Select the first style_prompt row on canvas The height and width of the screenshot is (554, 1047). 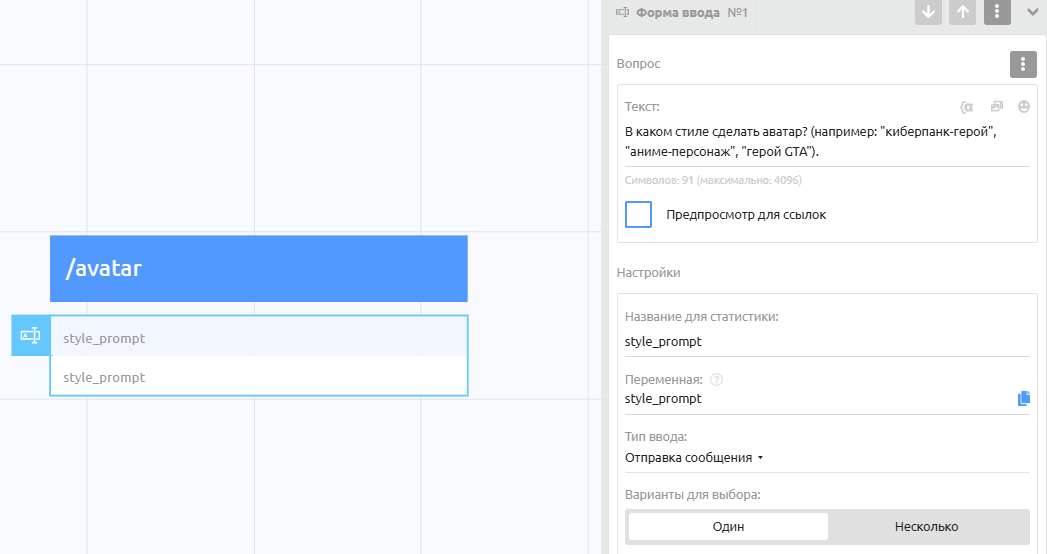258,338
